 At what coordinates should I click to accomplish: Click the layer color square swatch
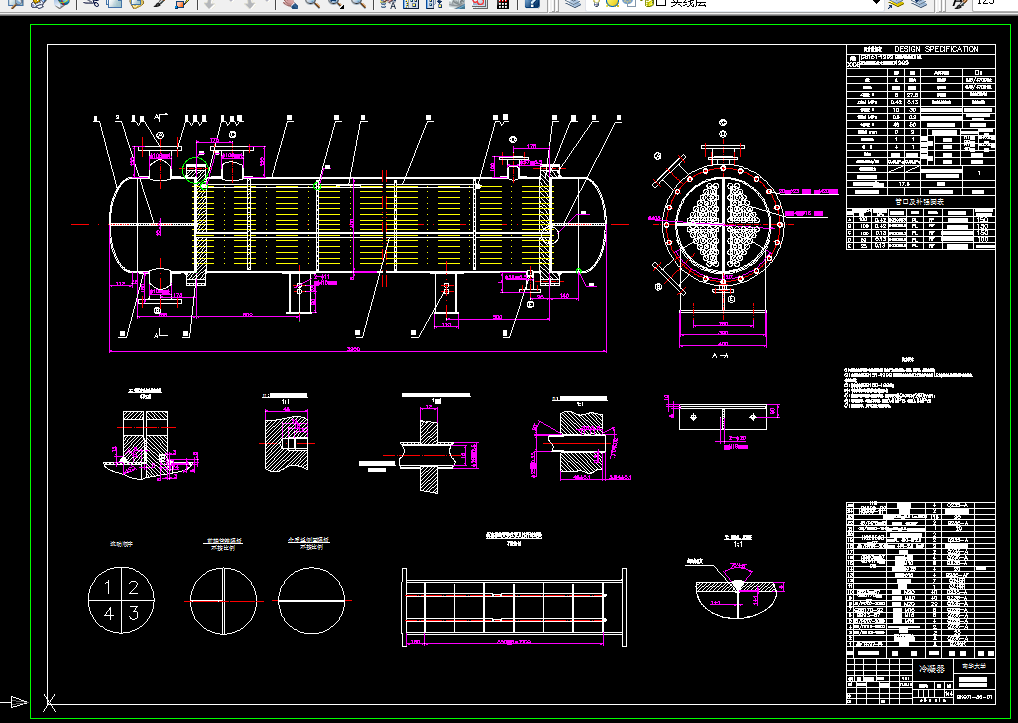[661, 3]
